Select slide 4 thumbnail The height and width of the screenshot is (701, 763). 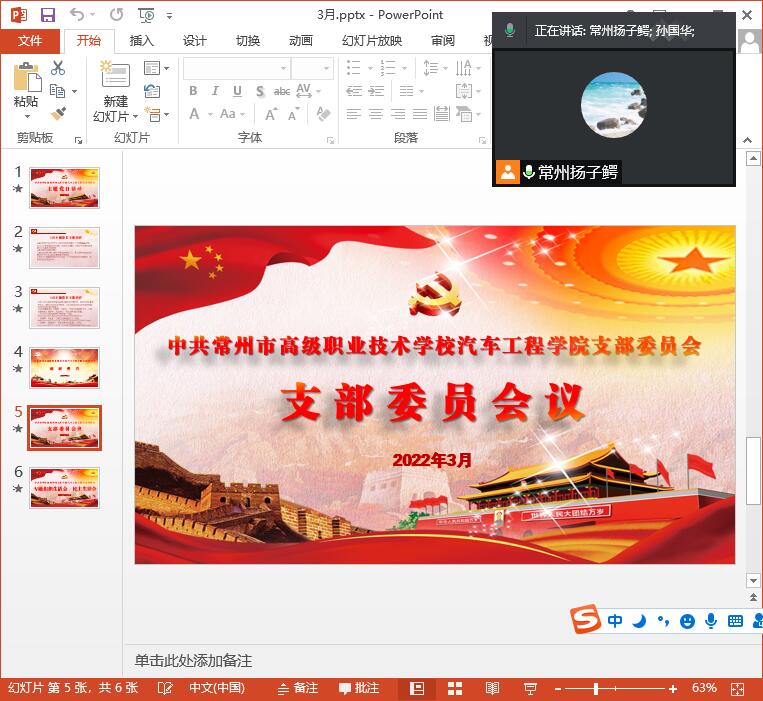[x=64, y=368]
